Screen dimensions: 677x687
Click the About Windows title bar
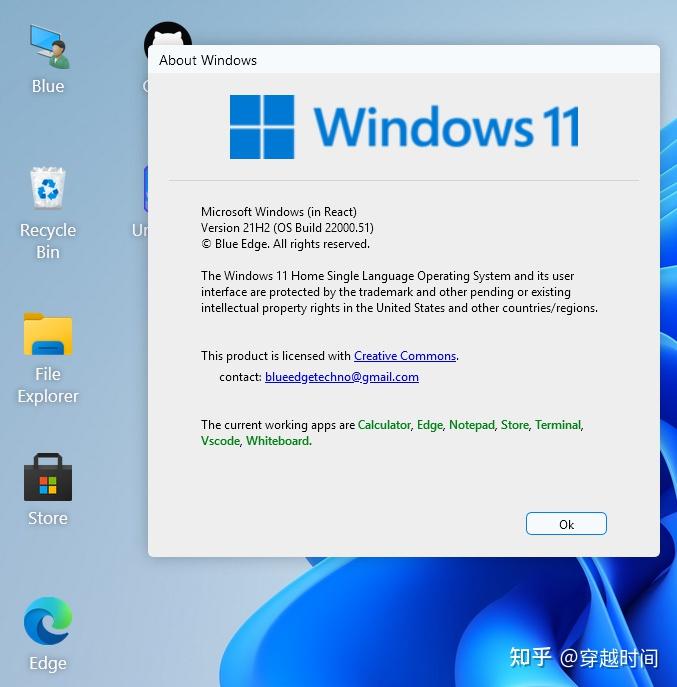point(404,60)
